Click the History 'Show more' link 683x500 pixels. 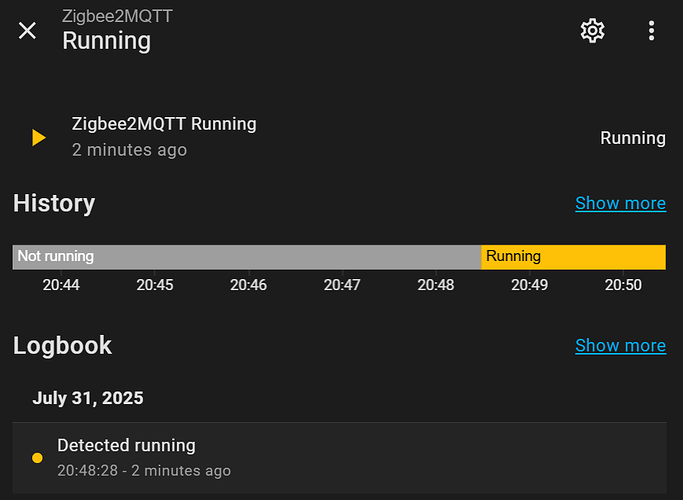620,203
